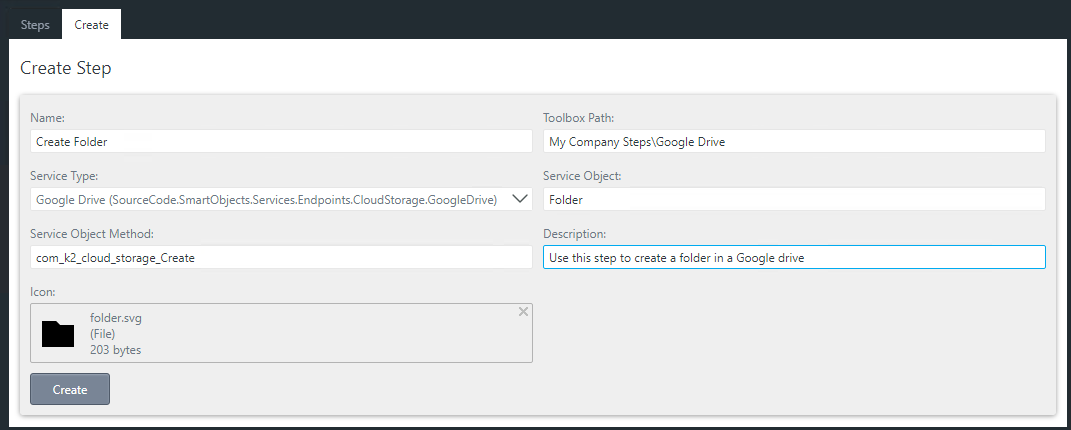Edit the Service Object field with Folder
1071x430 pixels.
[793, 199]
